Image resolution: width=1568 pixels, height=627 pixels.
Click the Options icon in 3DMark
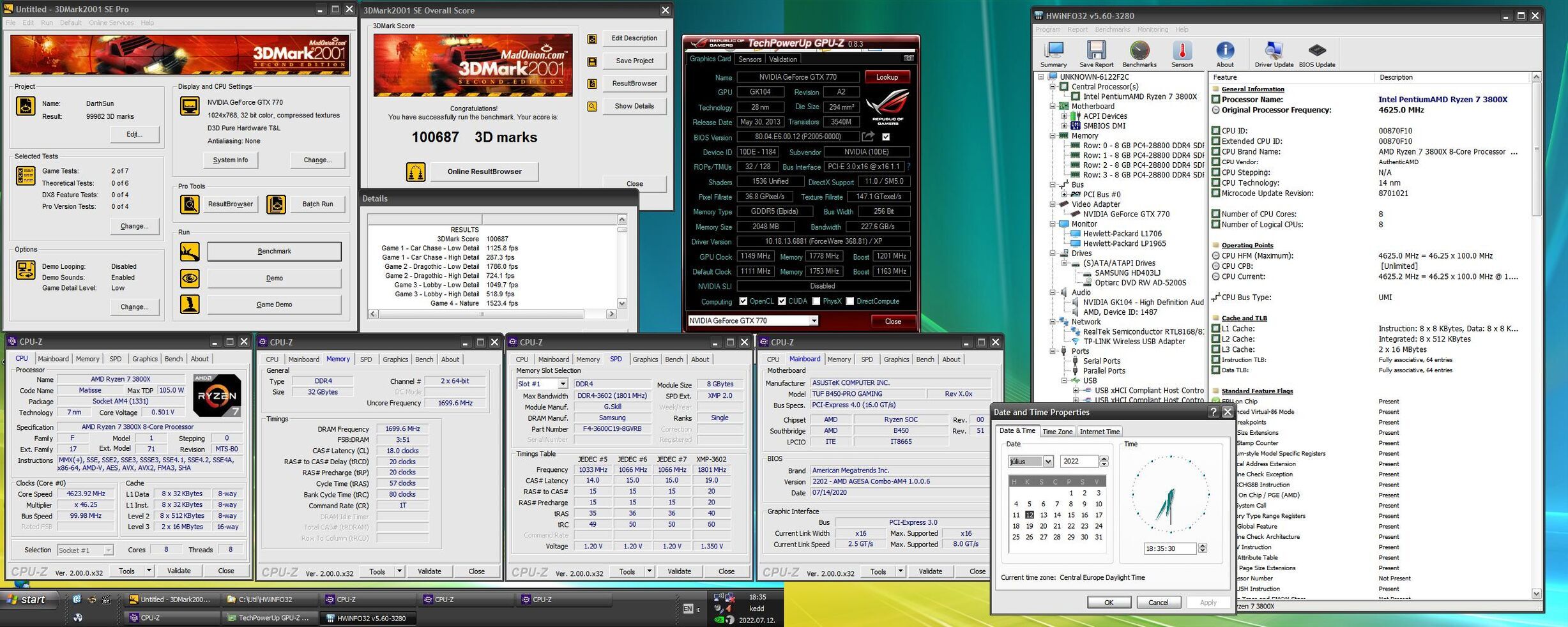pyautogui.click(x=26, y=270)
